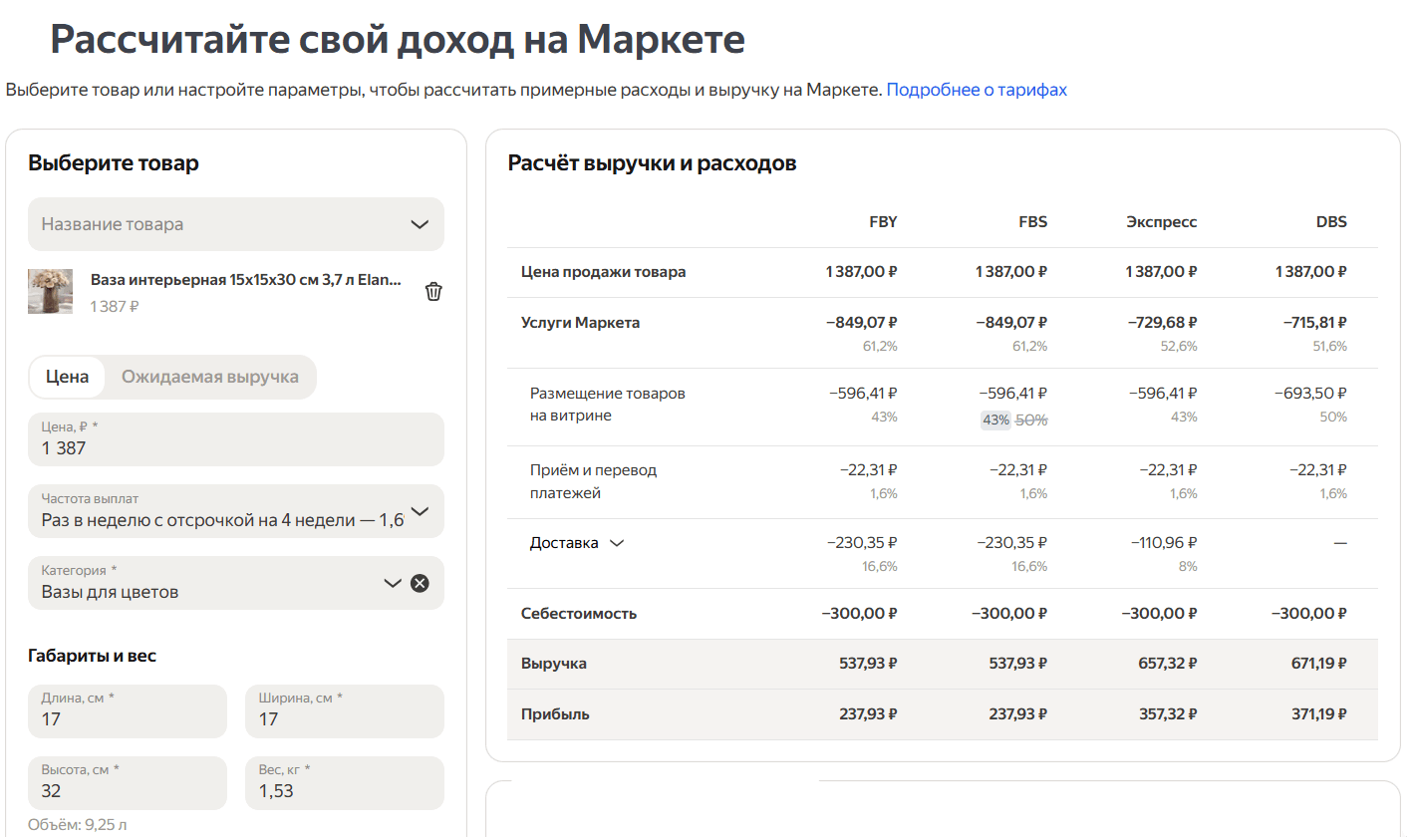Focus the Цена, ₽ input field
Image resolution: width=1411 pixels, height=840 pixels.
(236, 439)
